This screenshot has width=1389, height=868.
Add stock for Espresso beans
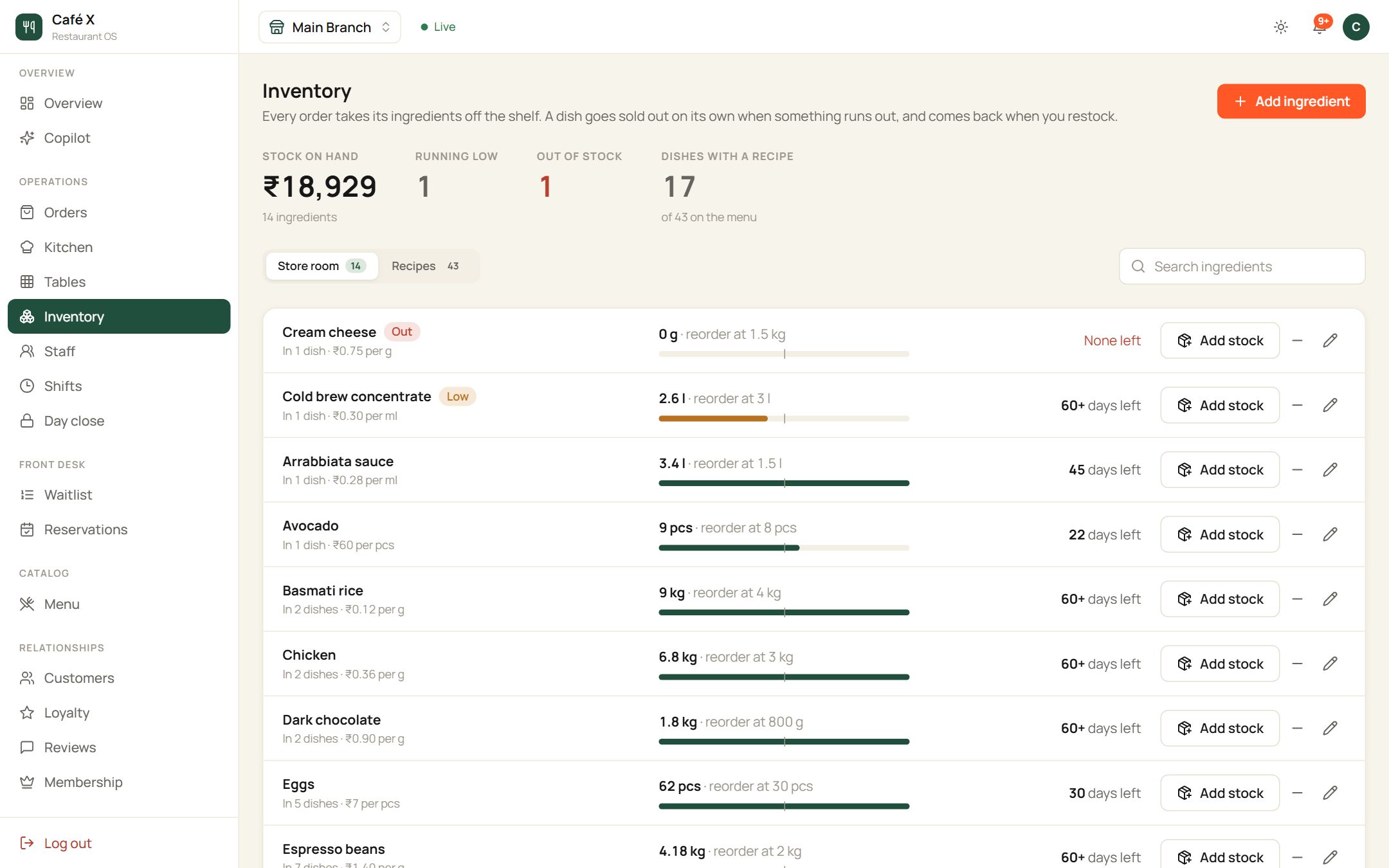click(x=1220, y=855)
